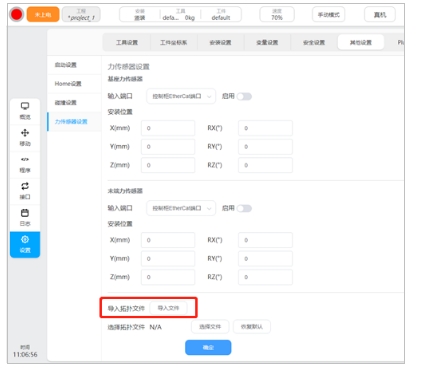
Task: Click base sensor RY(°) input field
Action: 265,147
